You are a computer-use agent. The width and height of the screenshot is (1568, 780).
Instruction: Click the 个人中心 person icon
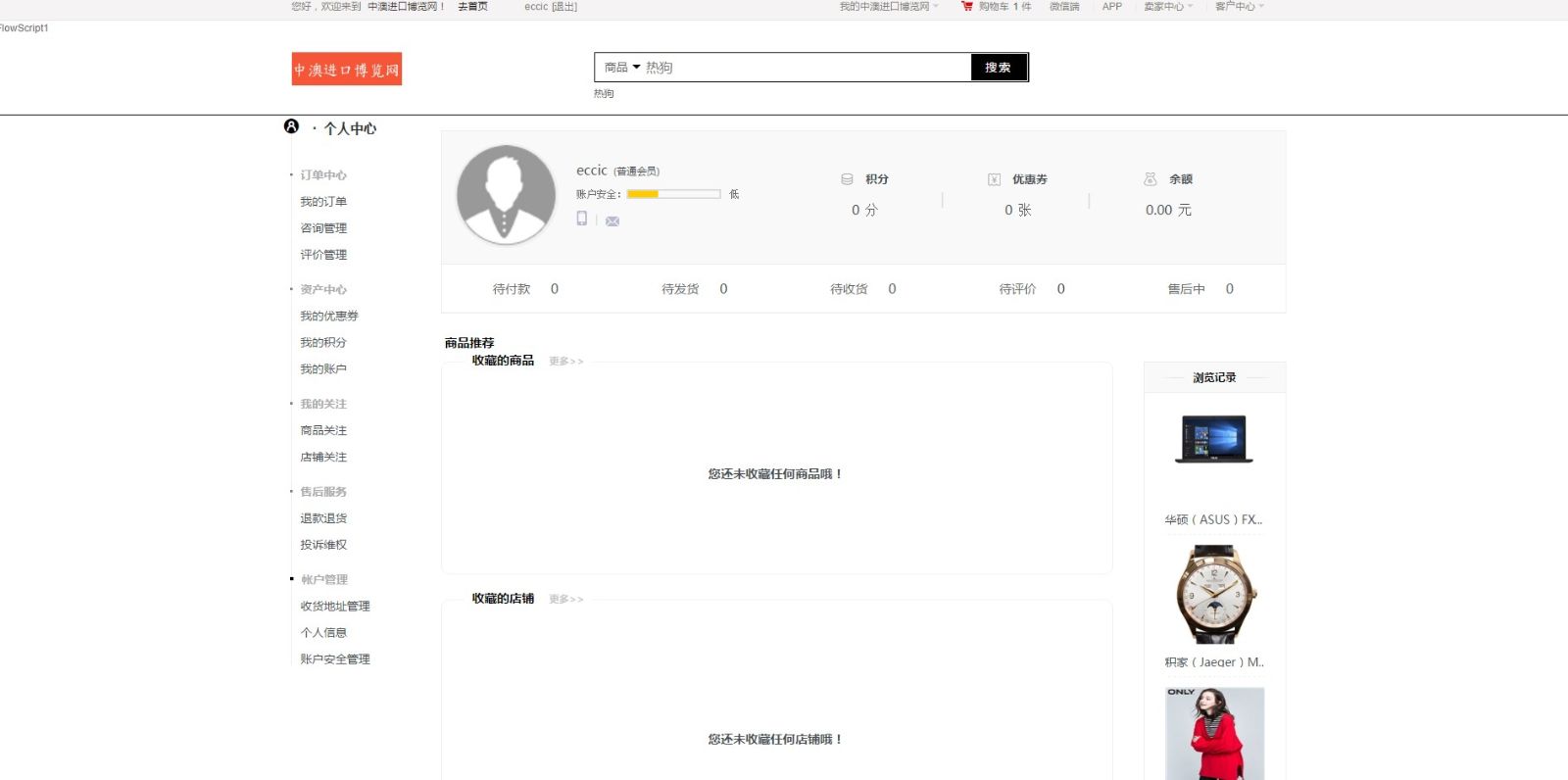click(x=291, y=126)
